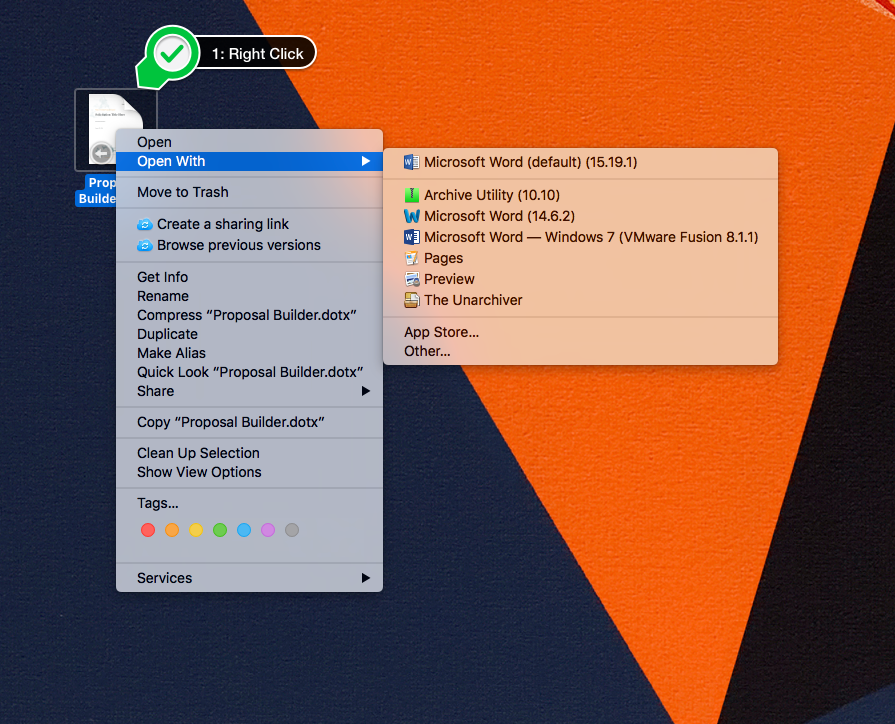Apply the yellow tag color
Screen dimensions: 895x724
(196, 530)
